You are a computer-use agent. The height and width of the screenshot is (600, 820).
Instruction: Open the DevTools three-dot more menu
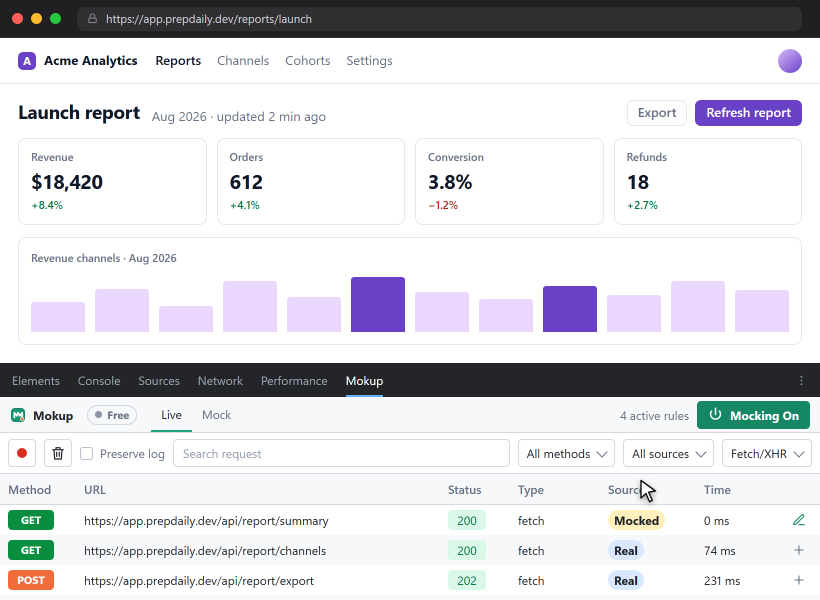801,380
